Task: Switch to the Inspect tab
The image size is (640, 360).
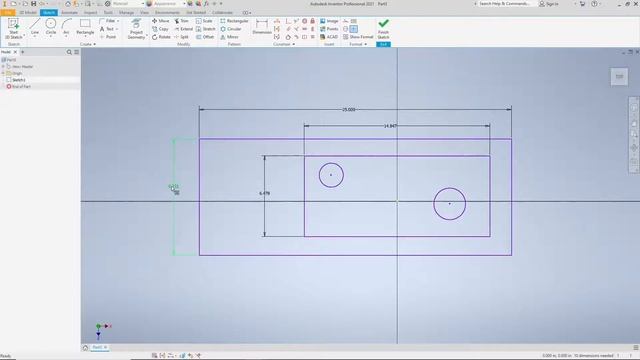Action: click(91, 13)
